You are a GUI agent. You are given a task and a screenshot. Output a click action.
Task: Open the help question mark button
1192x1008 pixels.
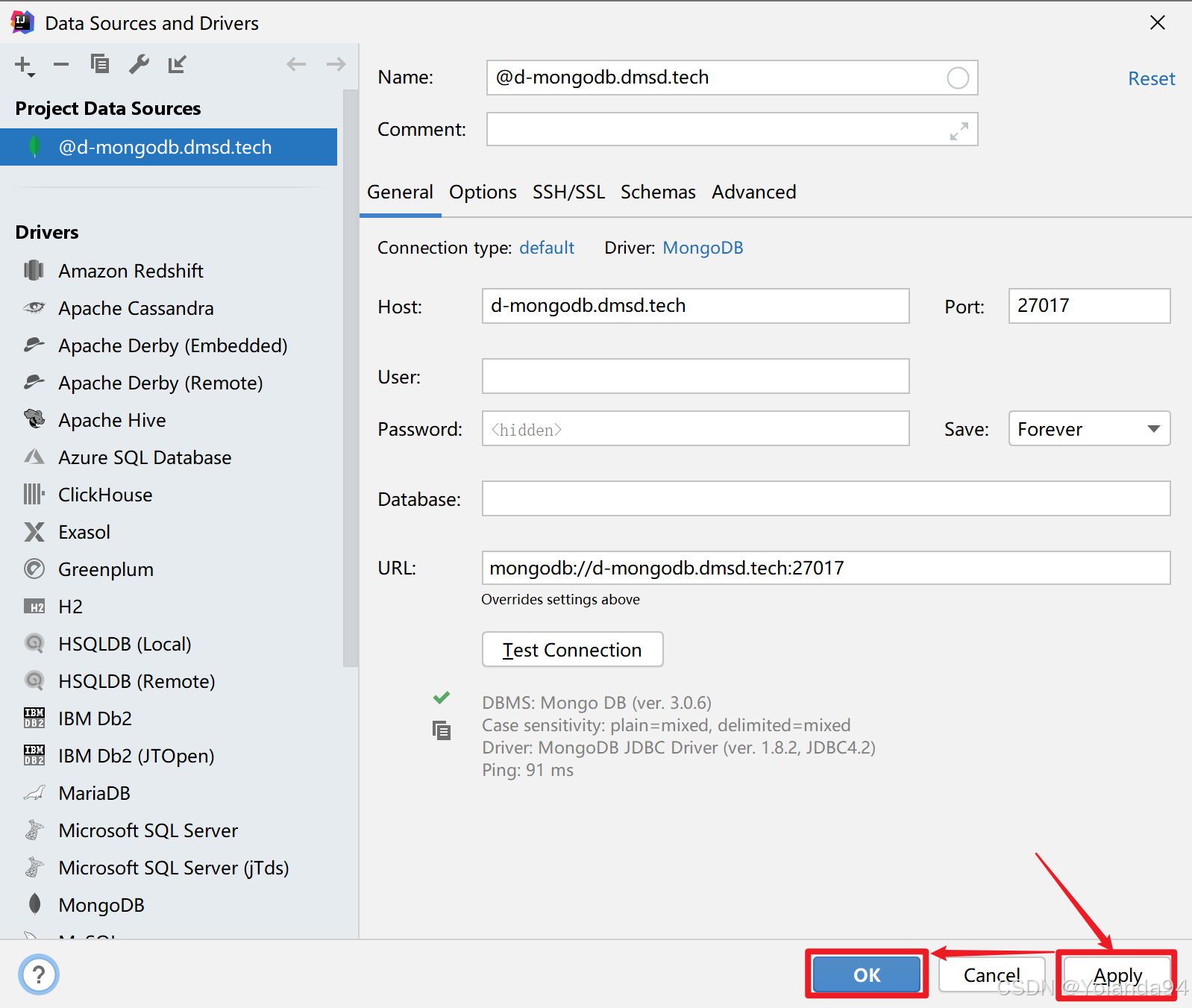pyautogui.click(x=39, y=974)
